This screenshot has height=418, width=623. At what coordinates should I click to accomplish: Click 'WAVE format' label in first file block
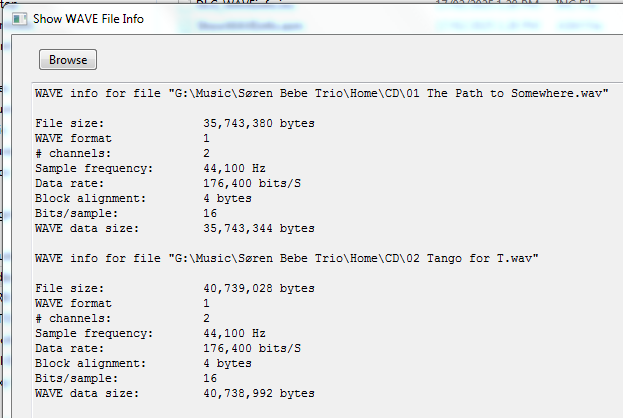click(73, 138)
